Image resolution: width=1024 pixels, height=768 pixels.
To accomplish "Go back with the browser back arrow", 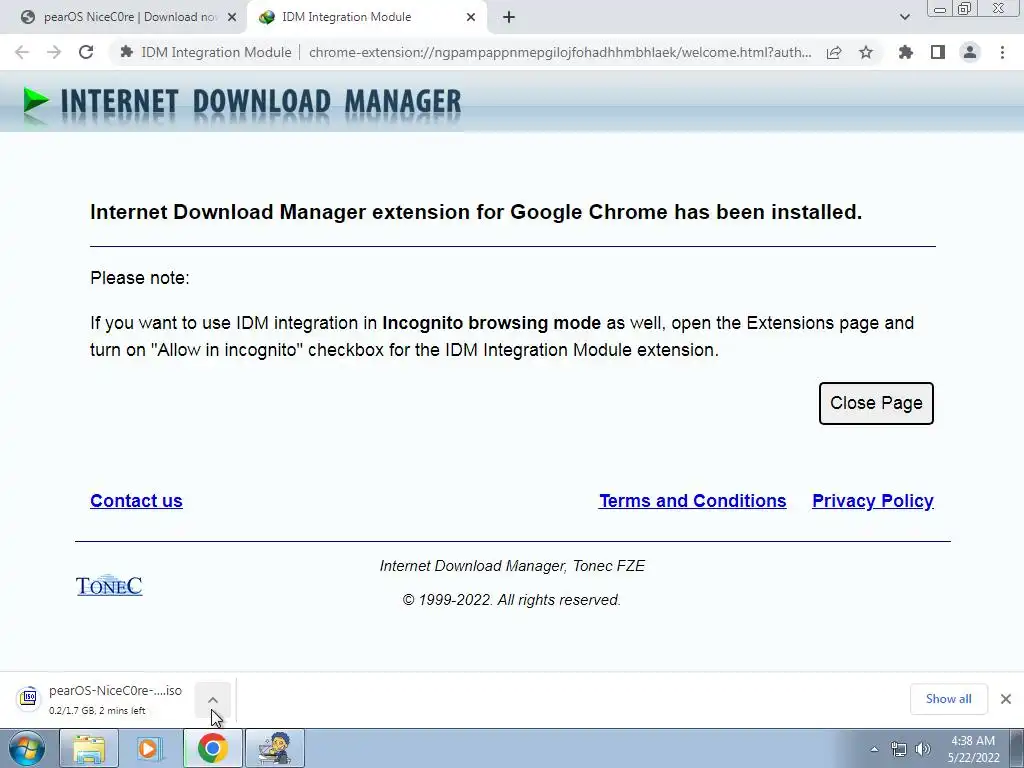I will coord(22,52).
